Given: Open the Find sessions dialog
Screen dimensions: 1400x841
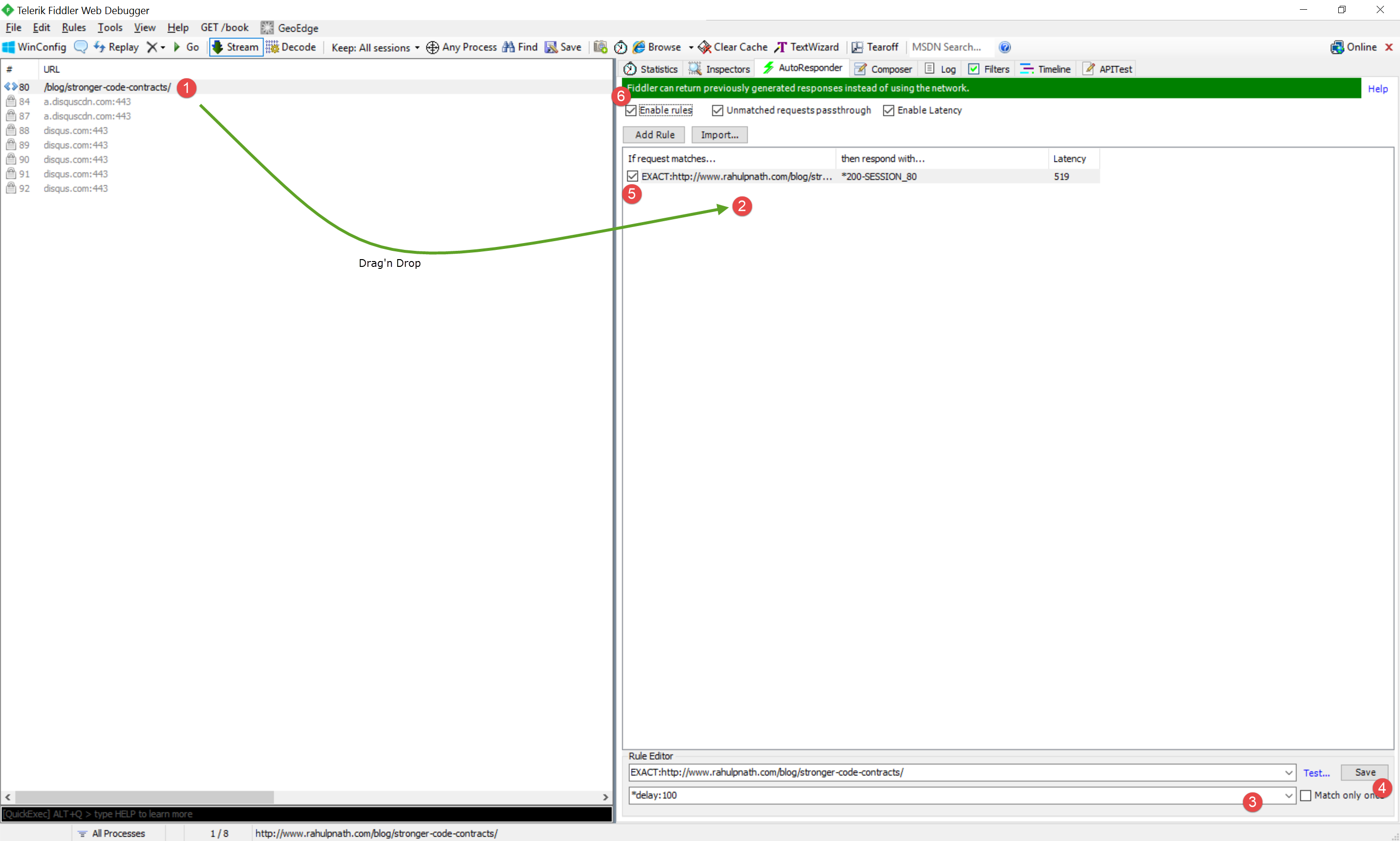Looking at the screenshot, I should tap(520, 47).
